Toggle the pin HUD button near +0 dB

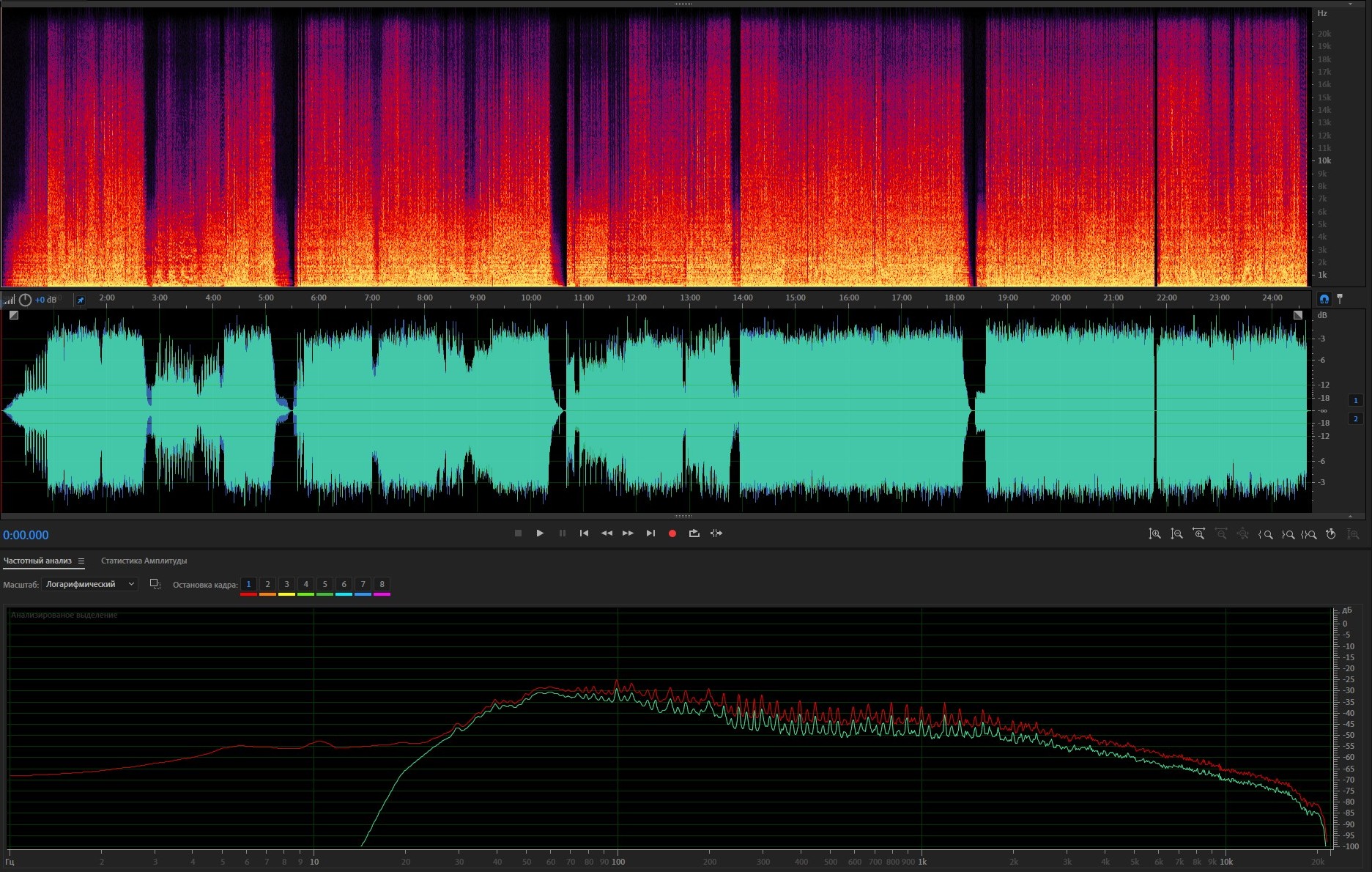(81, 300)
